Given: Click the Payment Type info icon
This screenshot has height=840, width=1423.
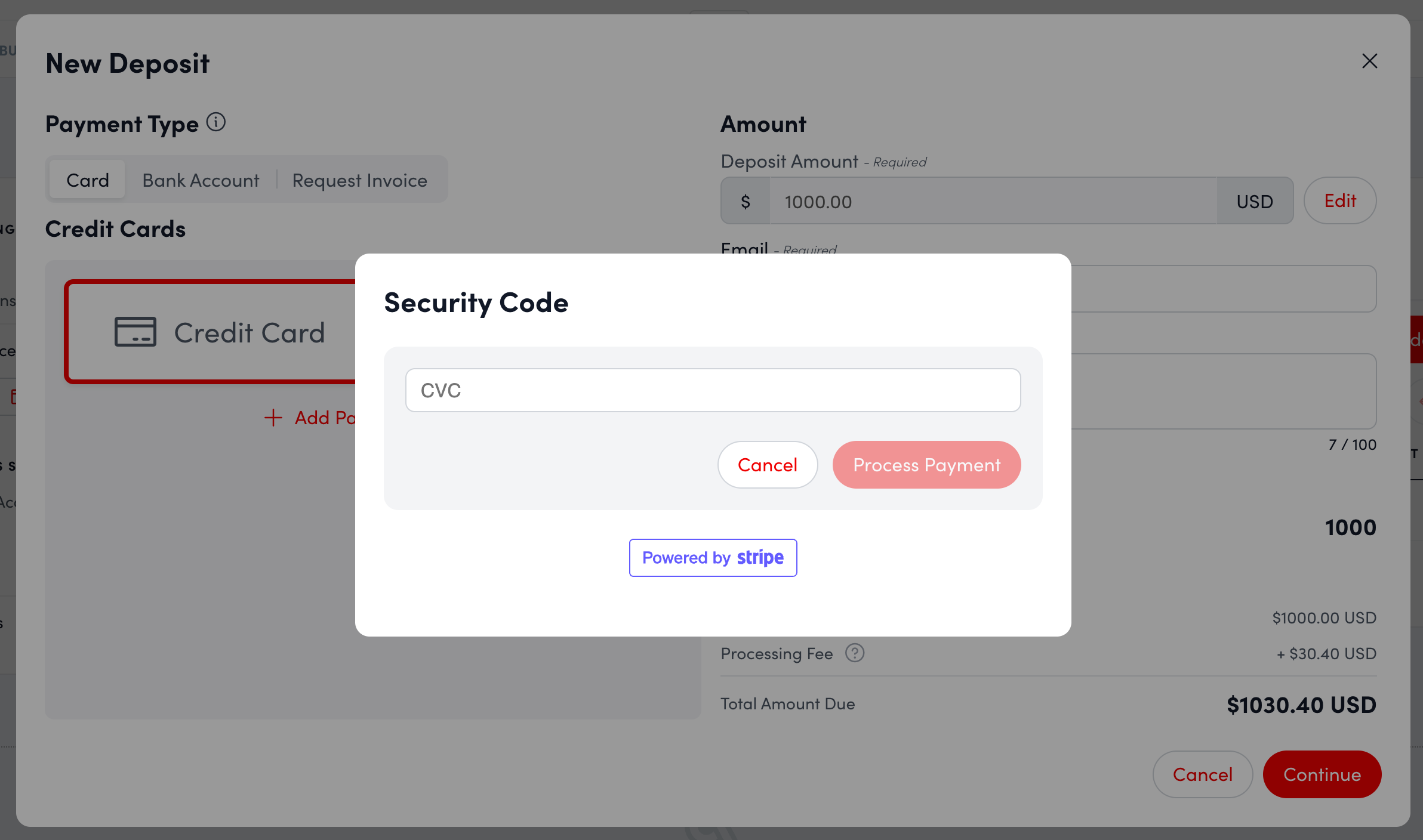Looking at the screenshot, I should [x=216, y=122].
